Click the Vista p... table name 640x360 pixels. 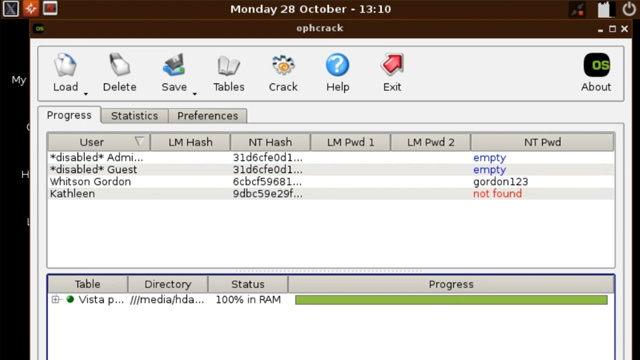coord(101,300)
